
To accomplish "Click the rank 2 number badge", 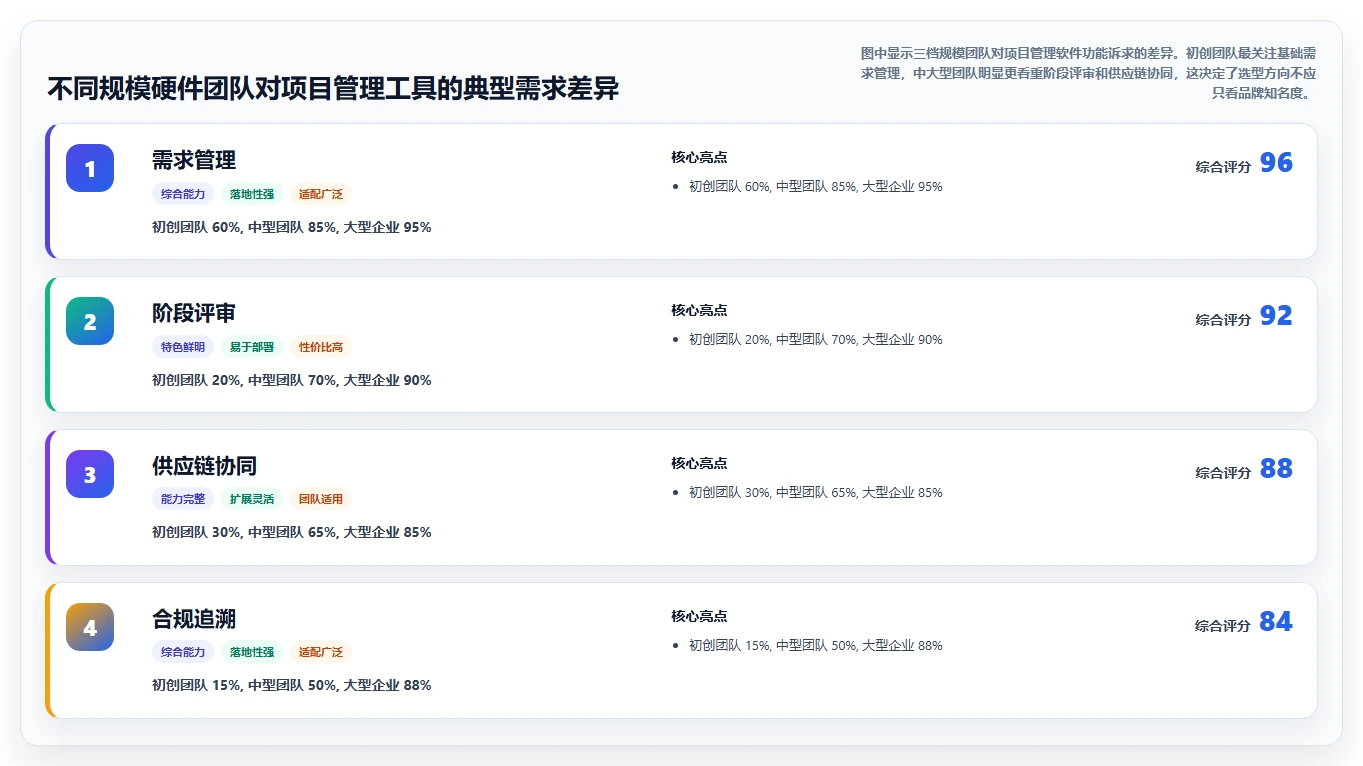I will tap(90, 321).
